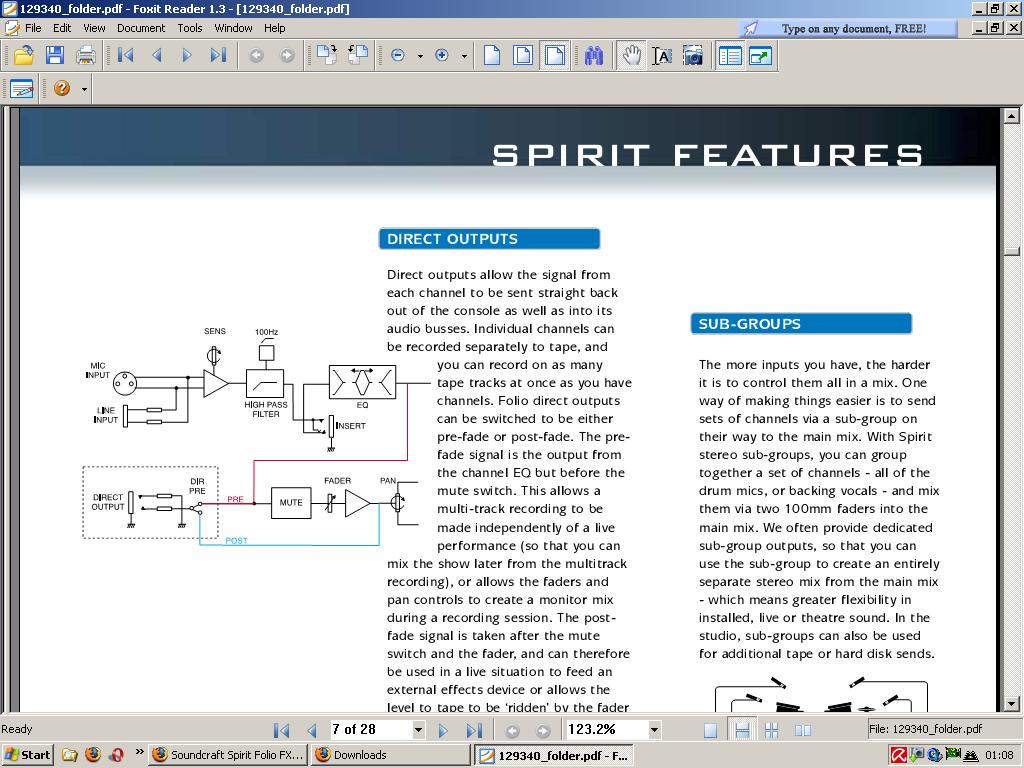The width and height of the screenshot is (1024, 768).
Task: Click the 'Type on any document, FREE!' banner
Action: (x=848, y=28)
